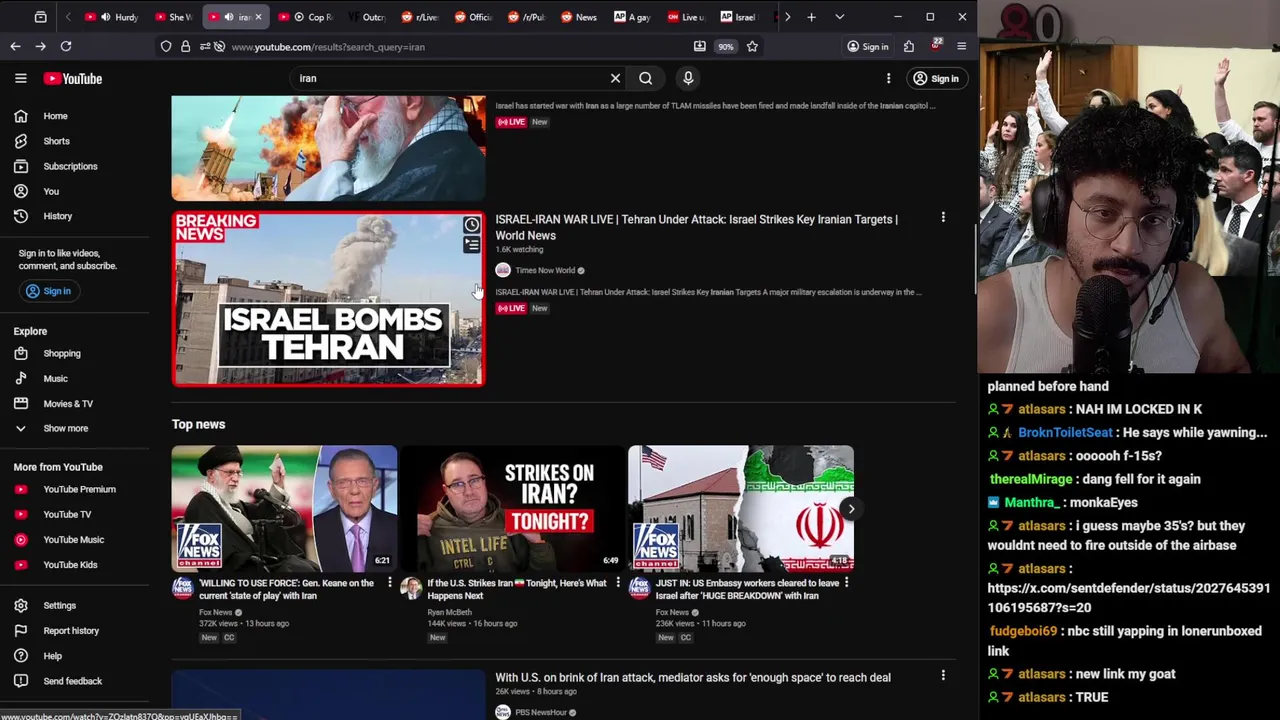This screenshot has width=1280, height=720.
Task: Open the list all tabs dropdown
Action: click(839, 17)
